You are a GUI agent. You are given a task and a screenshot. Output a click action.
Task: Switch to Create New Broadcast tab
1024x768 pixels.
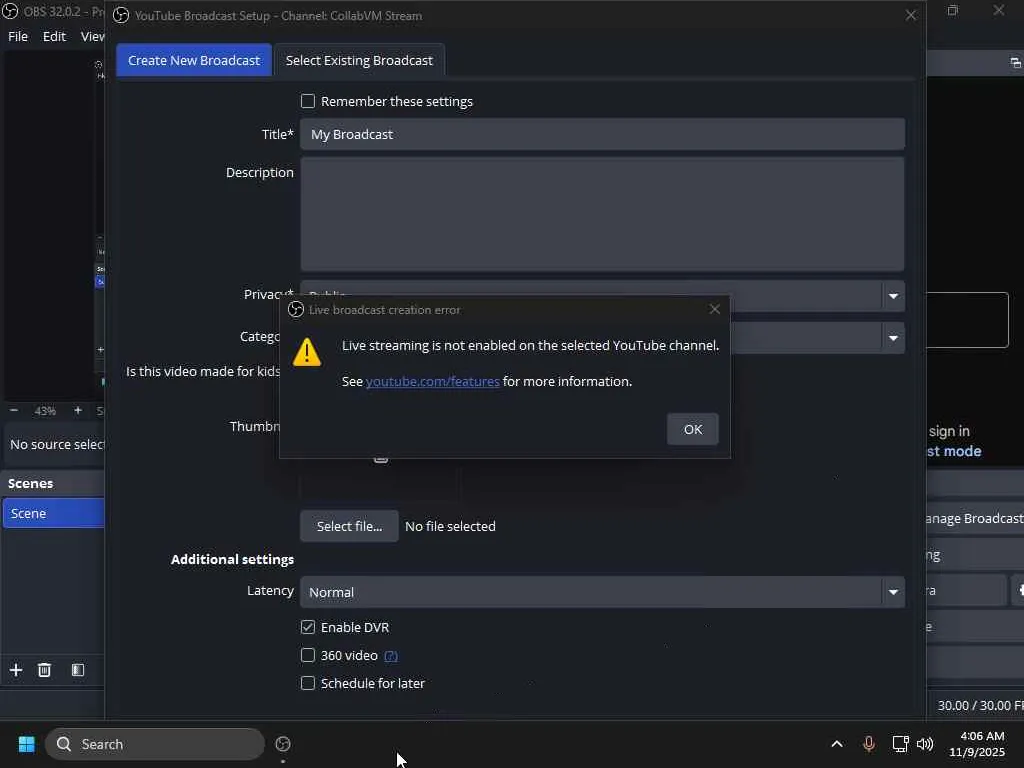pyautogui.click(x=194, y=60)
